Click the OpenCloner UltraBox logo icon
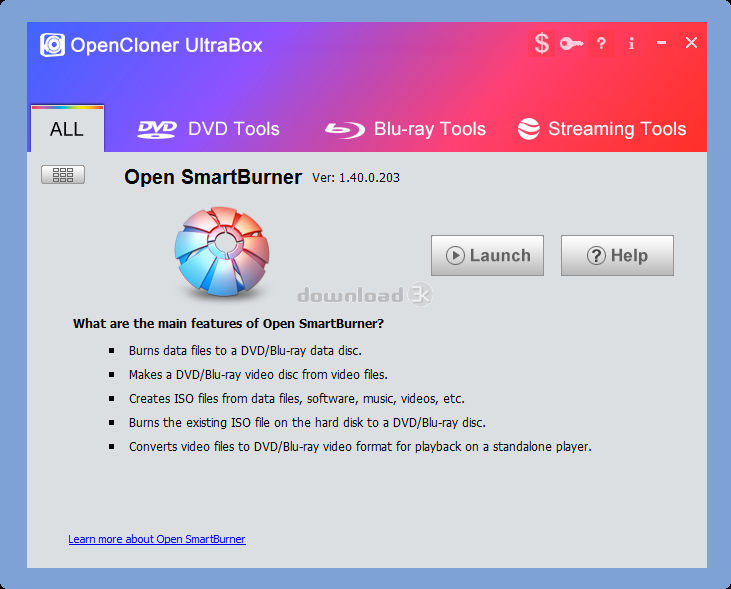The height and width of the screenshot is (589, 731). 52,45
